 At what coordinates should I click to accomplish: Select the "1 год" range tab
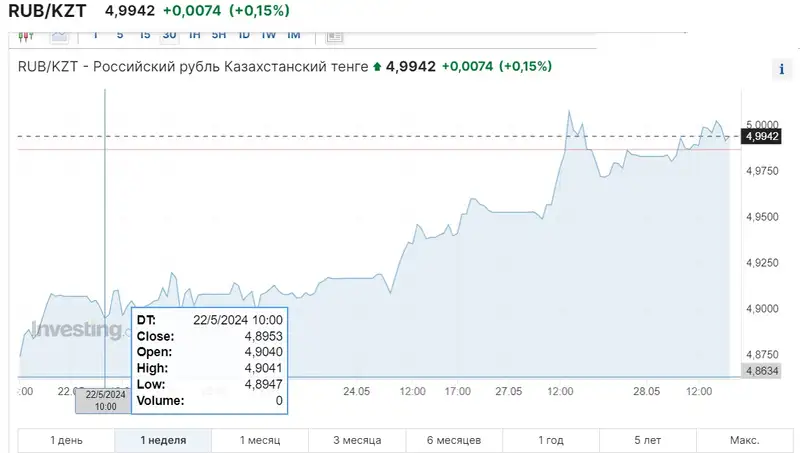tap(551, 440)
